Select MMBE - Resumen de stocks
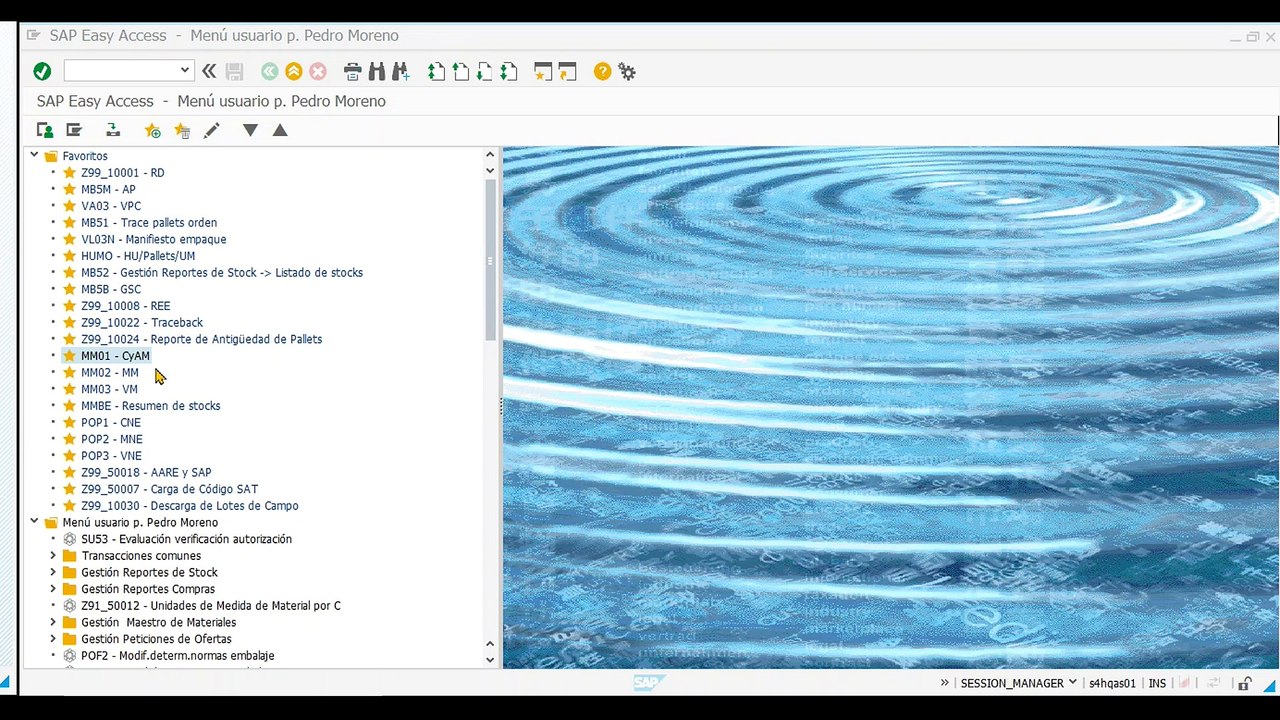Screen dimensions: 1280x720 click(x=151, y=406)
